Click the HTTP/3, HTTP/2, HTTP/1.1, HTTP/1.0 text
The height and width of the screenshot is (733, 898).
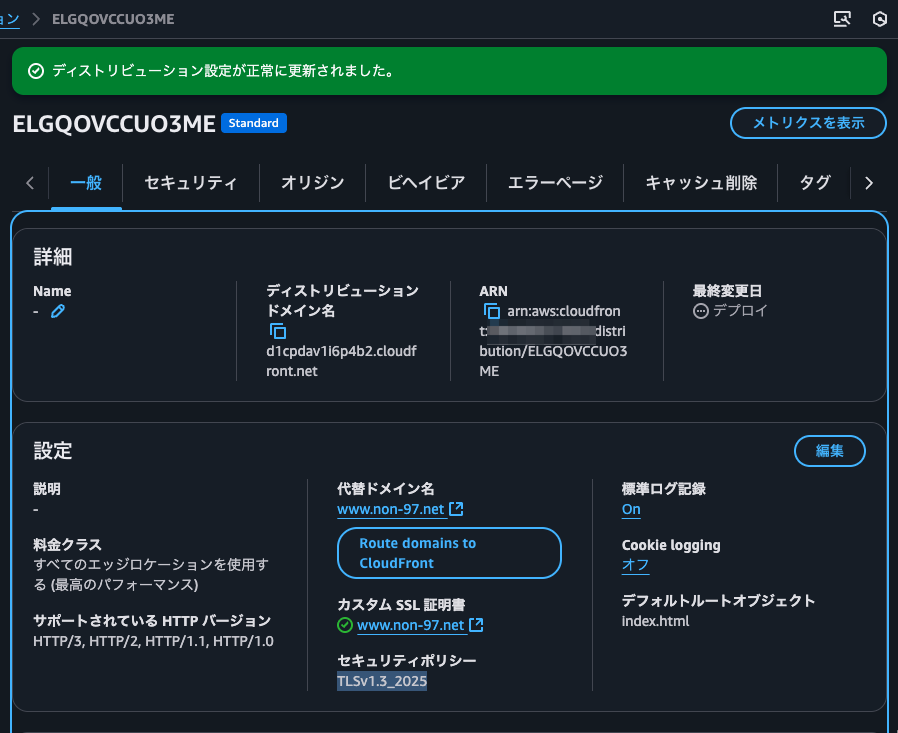click(x=153, y=641)
